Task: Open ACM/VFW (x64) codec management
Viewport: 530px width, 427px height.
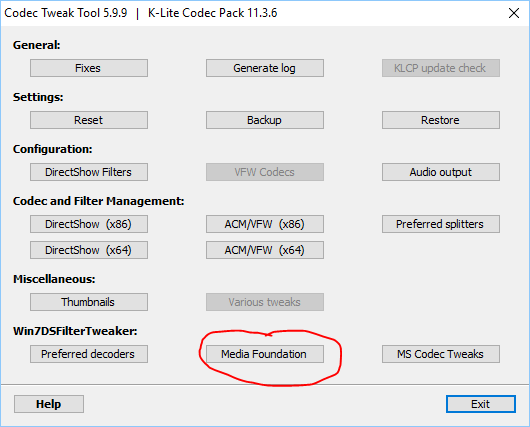Action: pyautogui.click(x=265, y=250)
